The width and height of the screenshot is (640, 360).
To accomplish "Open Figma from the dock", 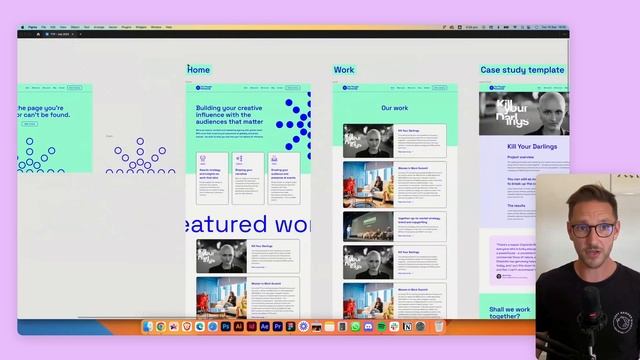I will 290,327.
